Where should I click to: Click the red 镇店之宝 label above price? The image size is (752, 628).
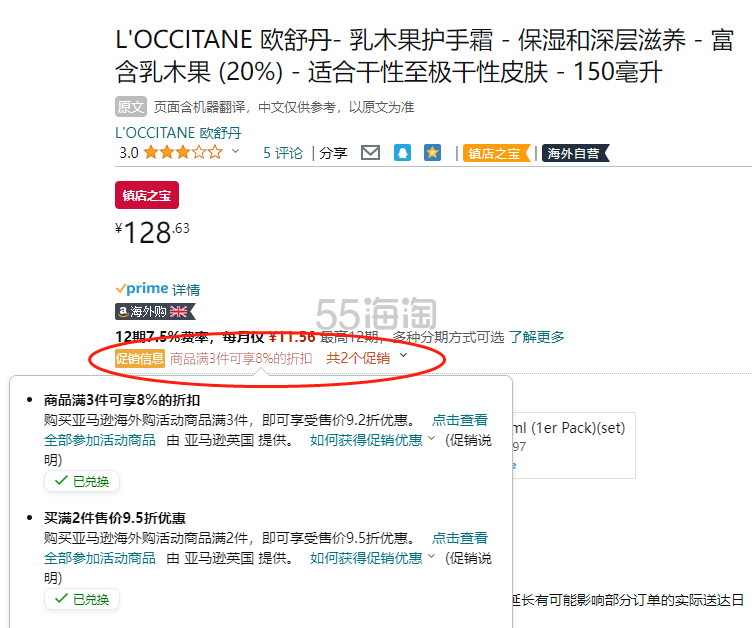click(x=147, y=195)
